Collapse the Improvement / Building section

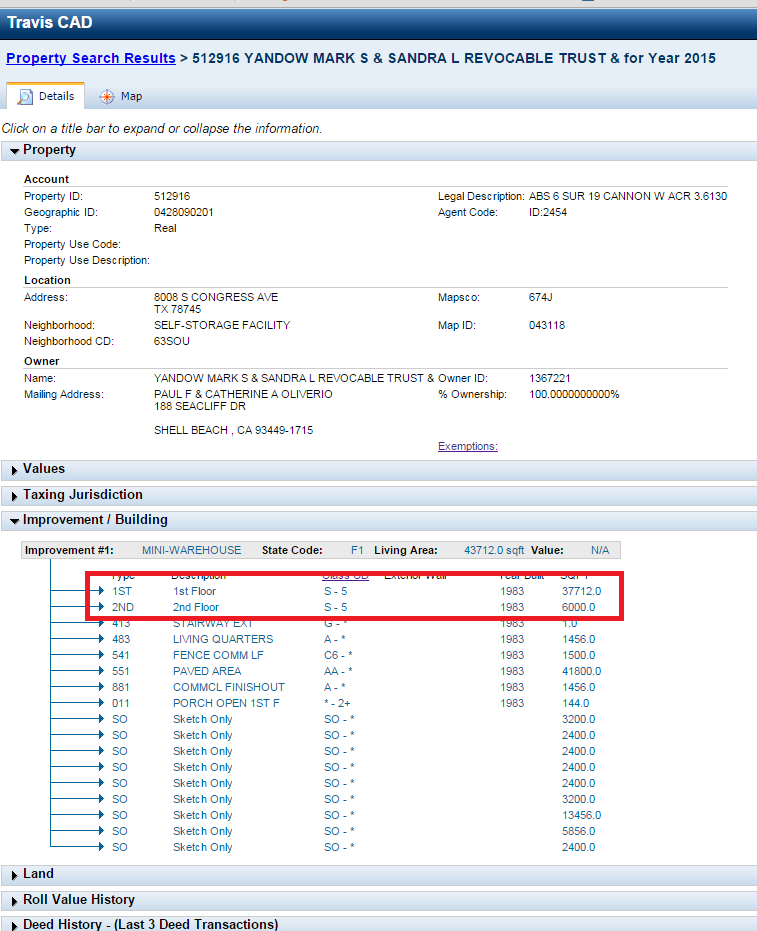coord(95,520)
